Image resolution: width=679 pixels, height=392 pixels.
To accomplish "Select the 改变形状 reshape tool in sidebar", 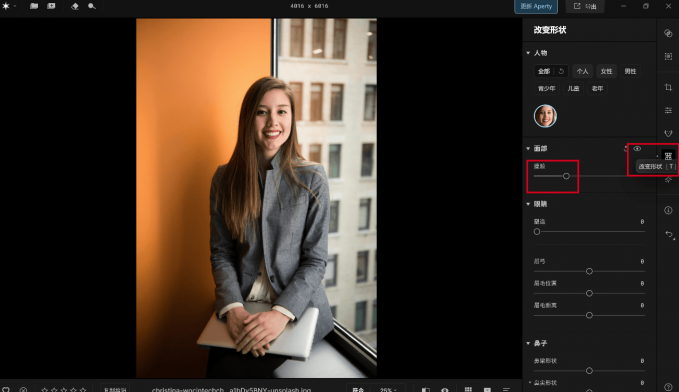I will click(668, 156).
